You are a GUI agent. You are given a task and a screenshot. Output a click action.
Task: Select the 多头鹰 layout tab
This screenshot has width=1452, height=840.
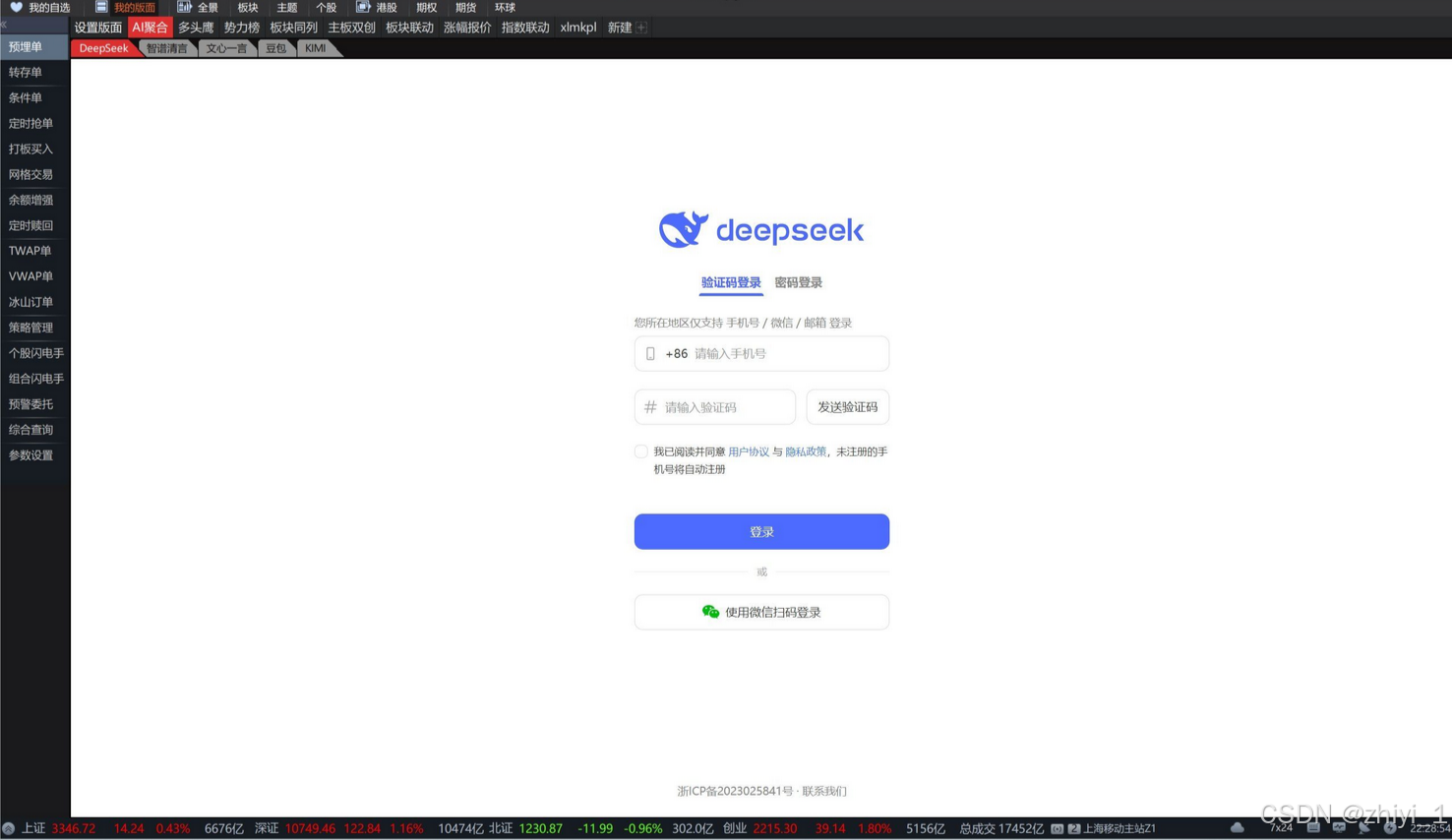coord(196,28)
